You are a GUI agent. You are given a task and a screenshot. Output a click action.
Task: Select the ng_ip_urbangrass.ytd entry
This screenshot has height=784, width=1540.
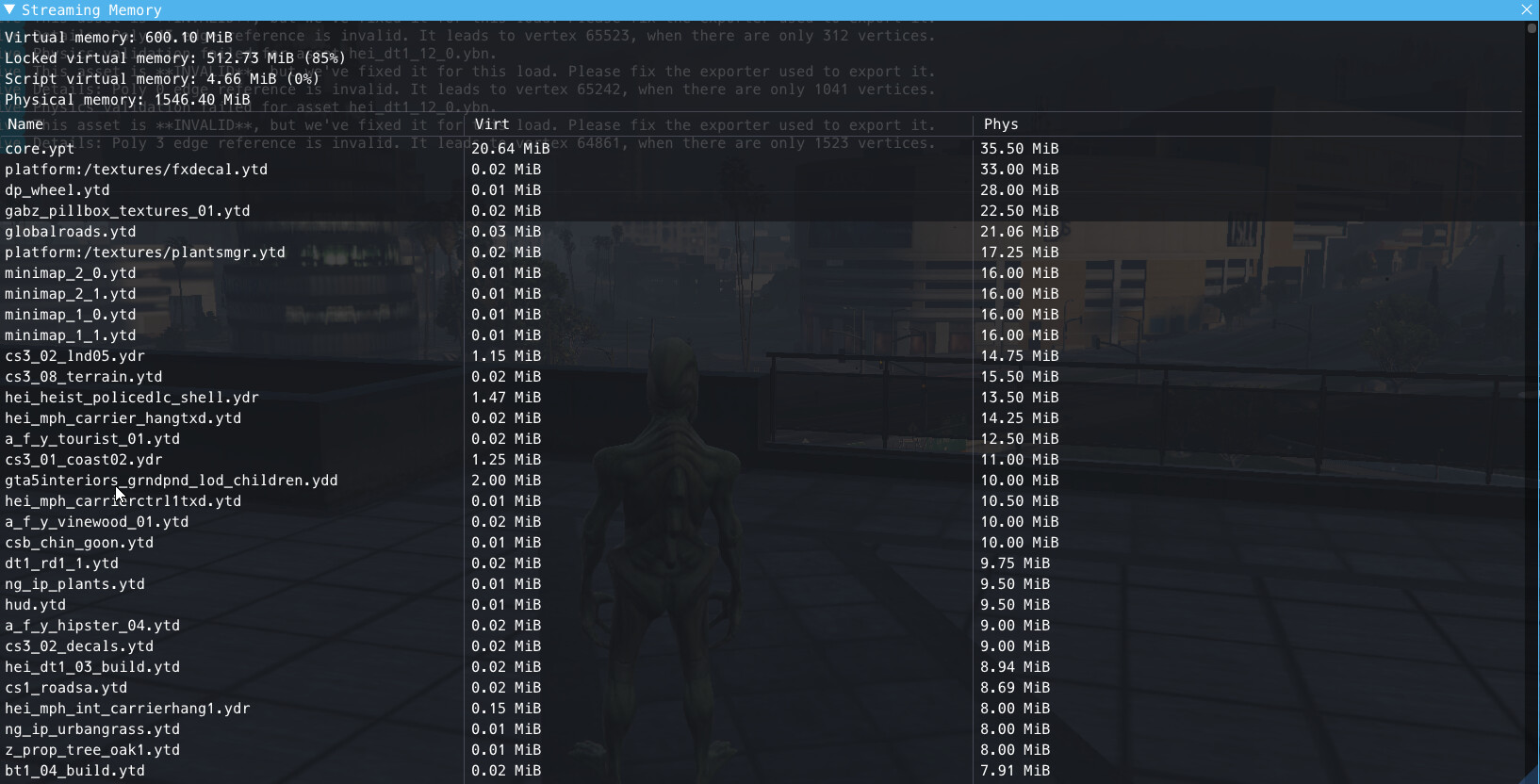[x=92, y=729]
